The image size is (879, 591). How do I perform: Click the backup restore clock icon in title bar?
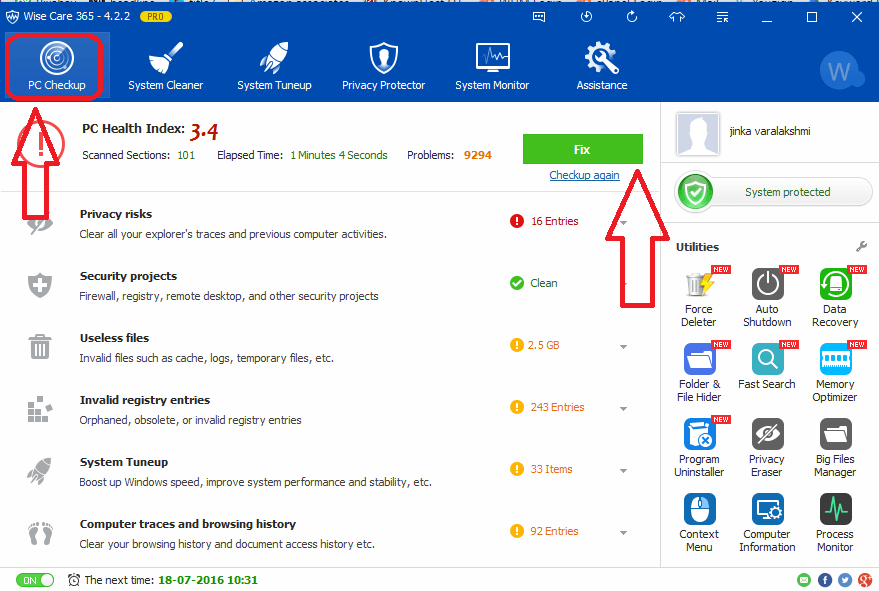pos(586,17)
